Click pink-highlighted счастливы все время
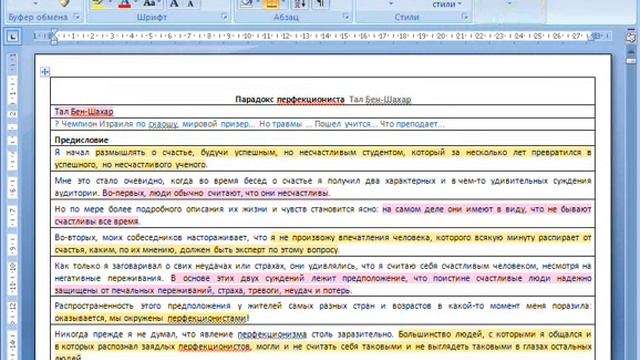The width and height of the screenshot is (640, 360). coord(96,221)
